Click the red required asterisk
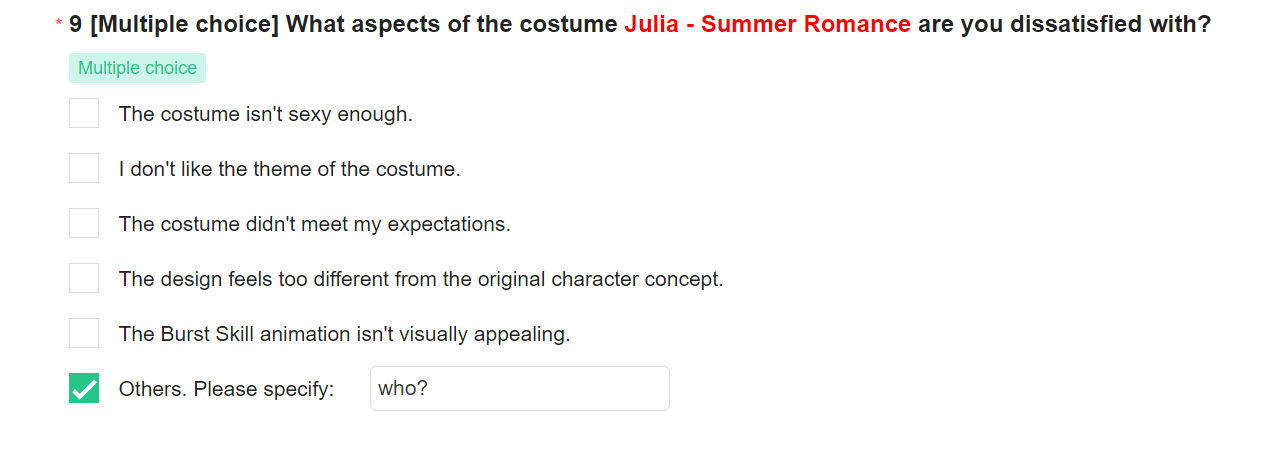 (x=59, y=24)
